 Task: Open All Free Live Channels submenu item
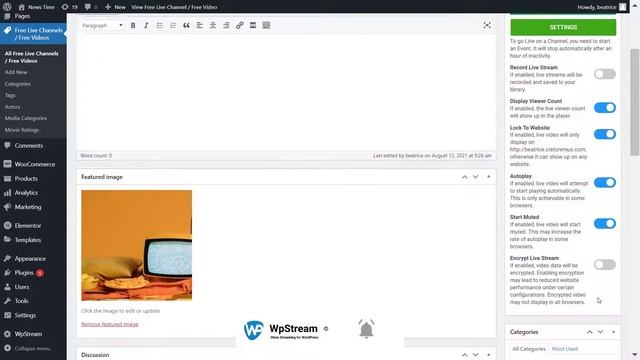(31, 57)
